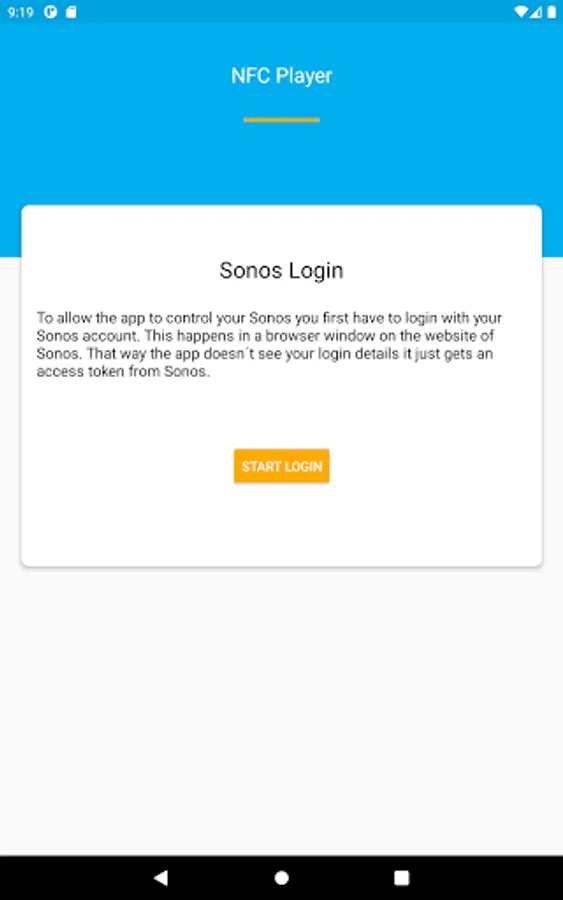563x900 pixels.
Task: Tap the circular P notification icon
Action: [x=51, y=12]
